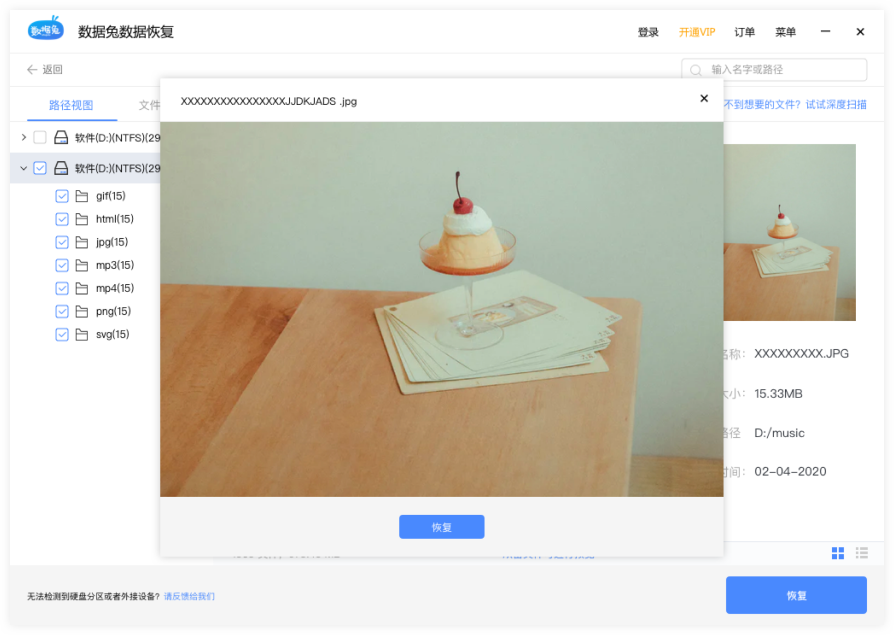This screenshot has height=635, width=894.
Task: Open the 菜单 menu
Action: tap(785, 32)
